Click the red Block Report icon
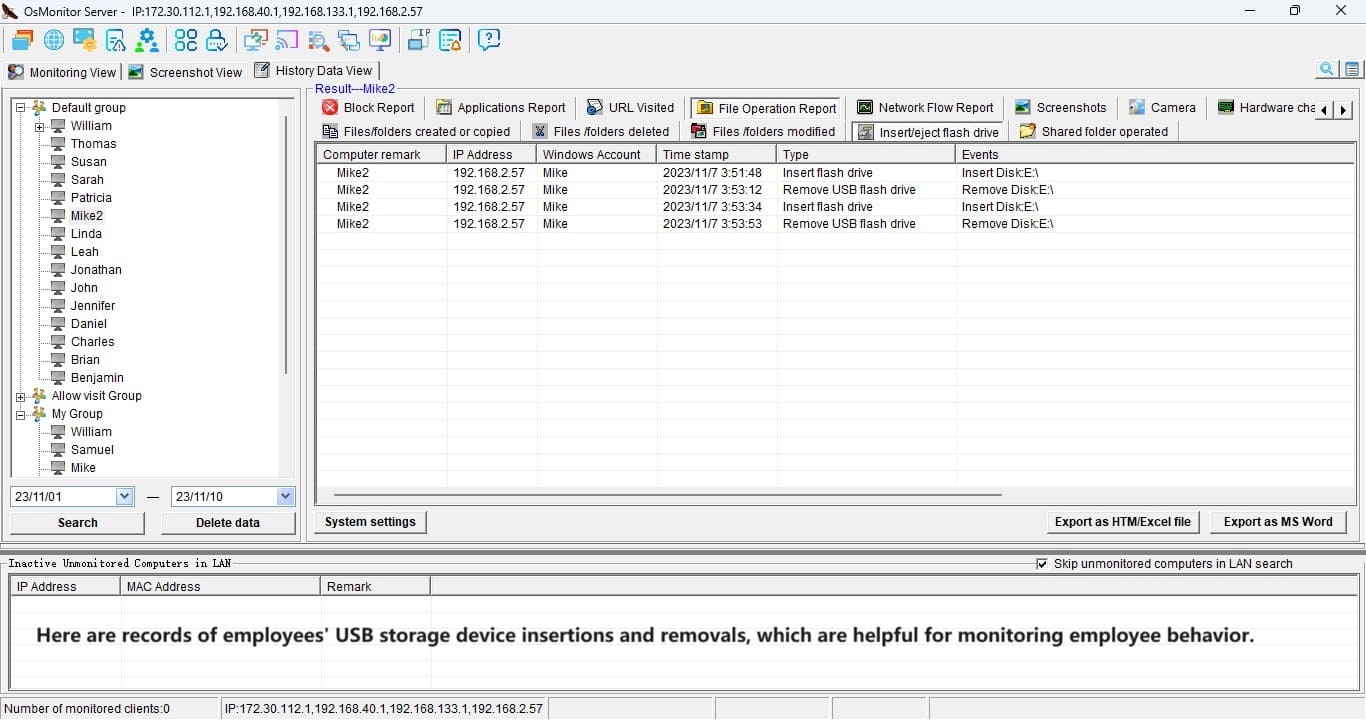 pos(330,107)
